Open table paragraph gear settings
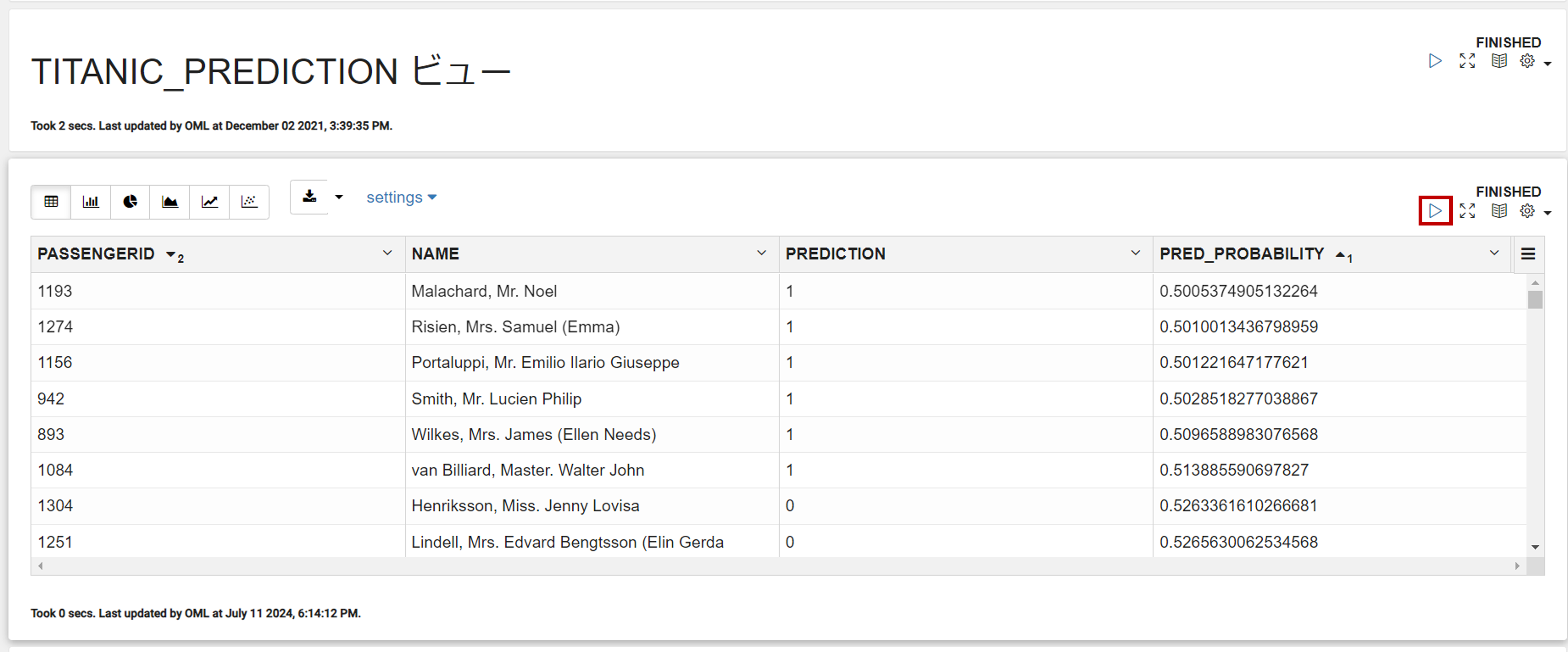Image resolution: width=1568 pixels, height=652 pixels. point(1527,211)
